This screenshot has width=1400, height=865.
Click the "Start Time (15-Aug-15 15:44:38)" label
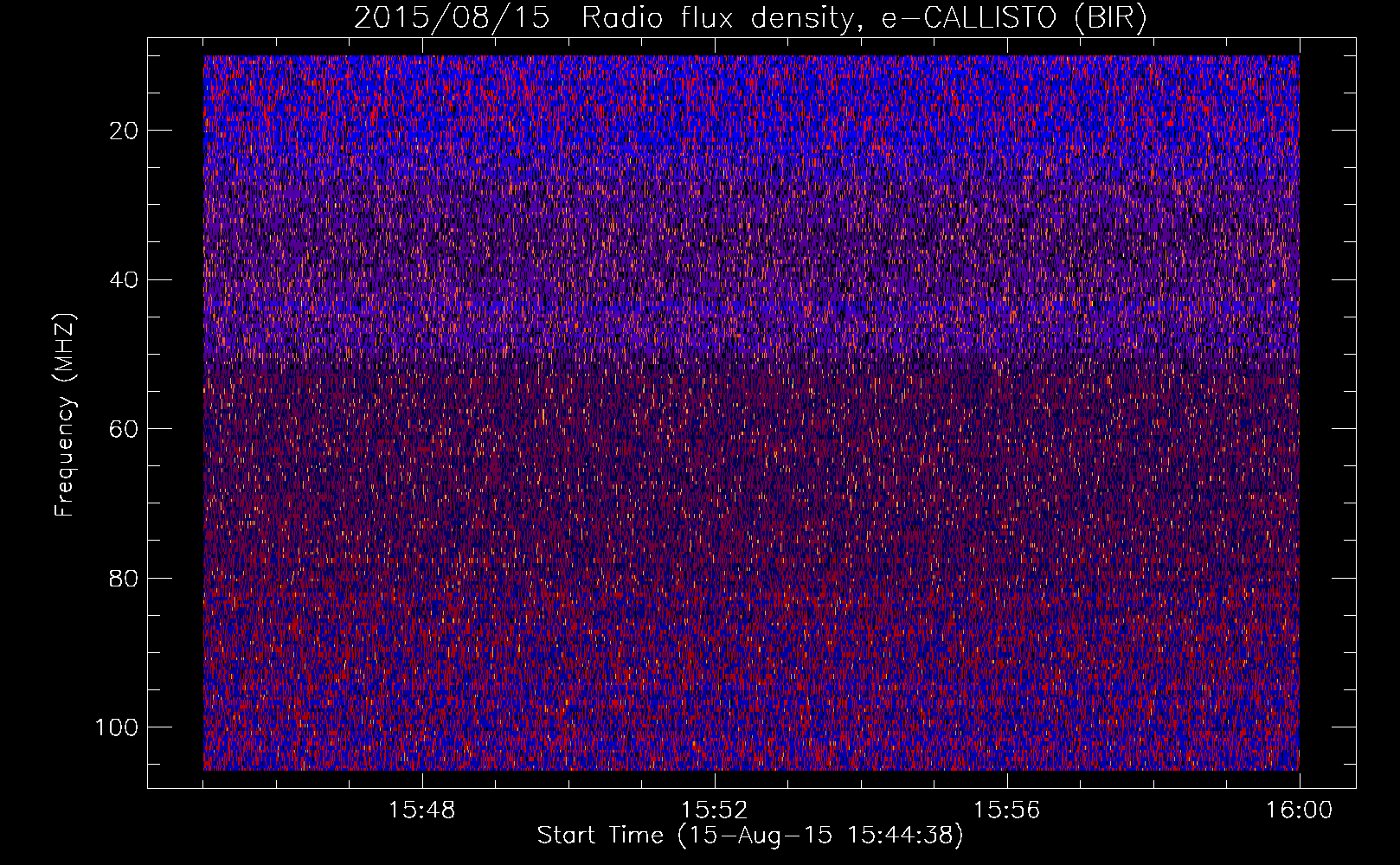pyautogui.click(x=750, y=836)
